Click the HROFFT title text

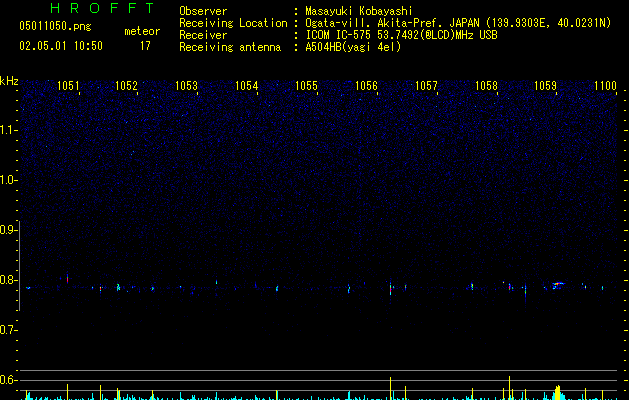[103, 8]
